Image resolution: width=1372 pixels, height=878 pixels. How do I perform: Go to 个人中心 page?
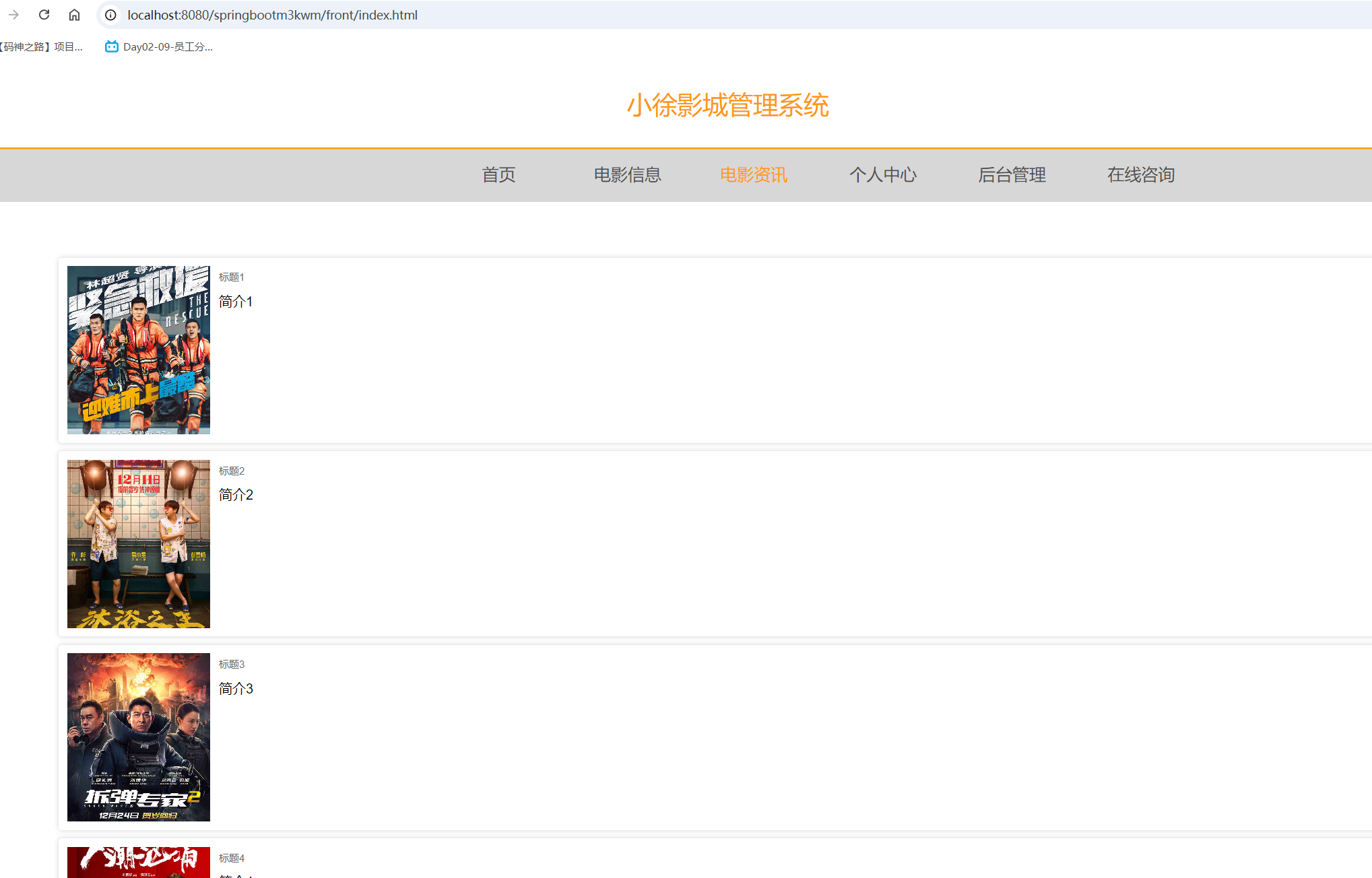pyautogui.click(x=882, y=175)
